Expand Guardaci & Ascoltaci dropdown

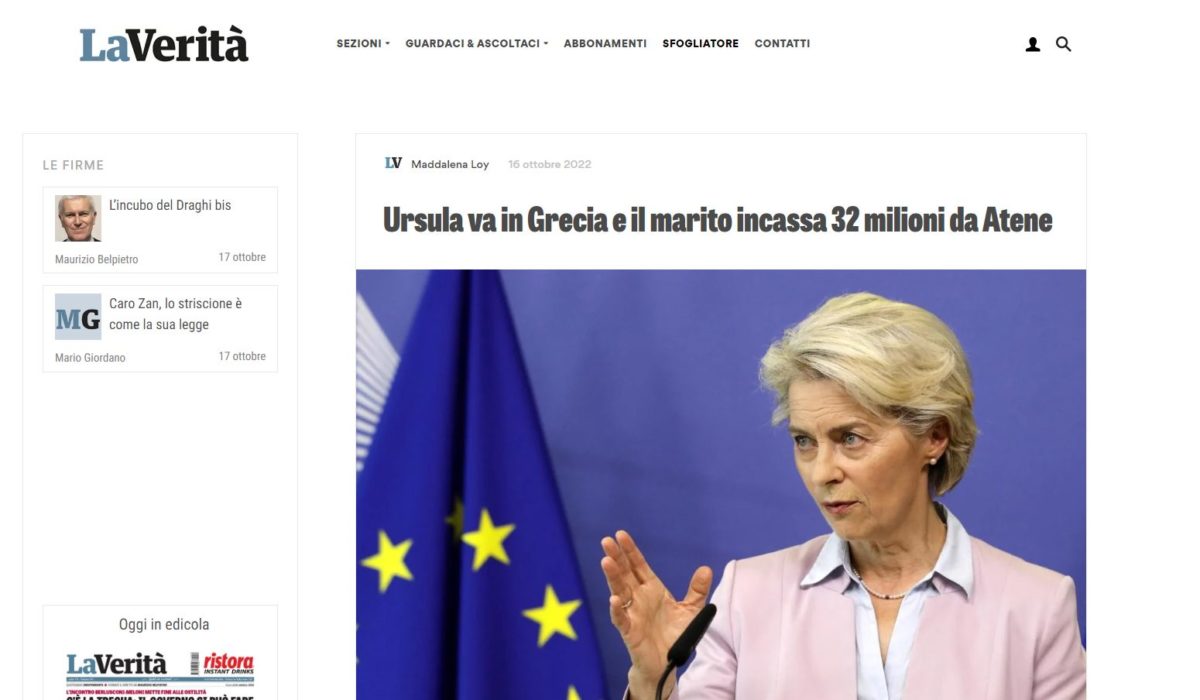pos(477,44)
